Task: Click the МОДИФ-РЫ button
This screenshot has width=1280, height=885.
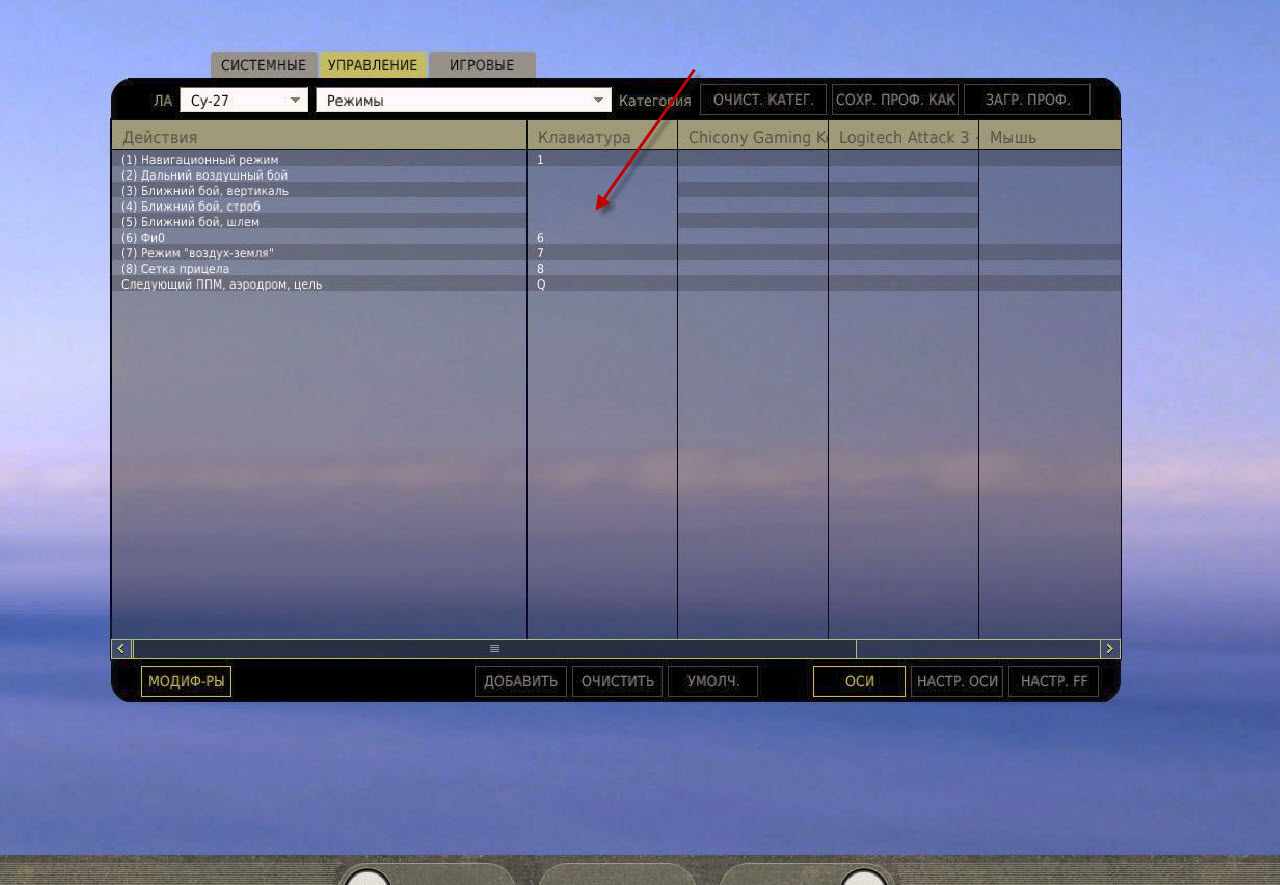Action: (x=186, y=682)
